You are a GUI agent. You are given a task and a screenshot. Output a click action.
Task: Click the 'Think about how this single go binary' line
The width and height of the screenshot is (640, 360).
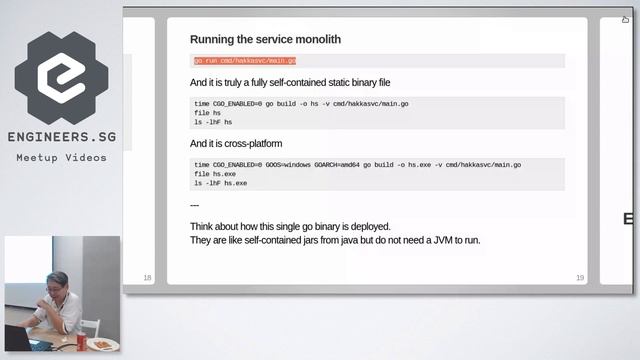(290, 227)
